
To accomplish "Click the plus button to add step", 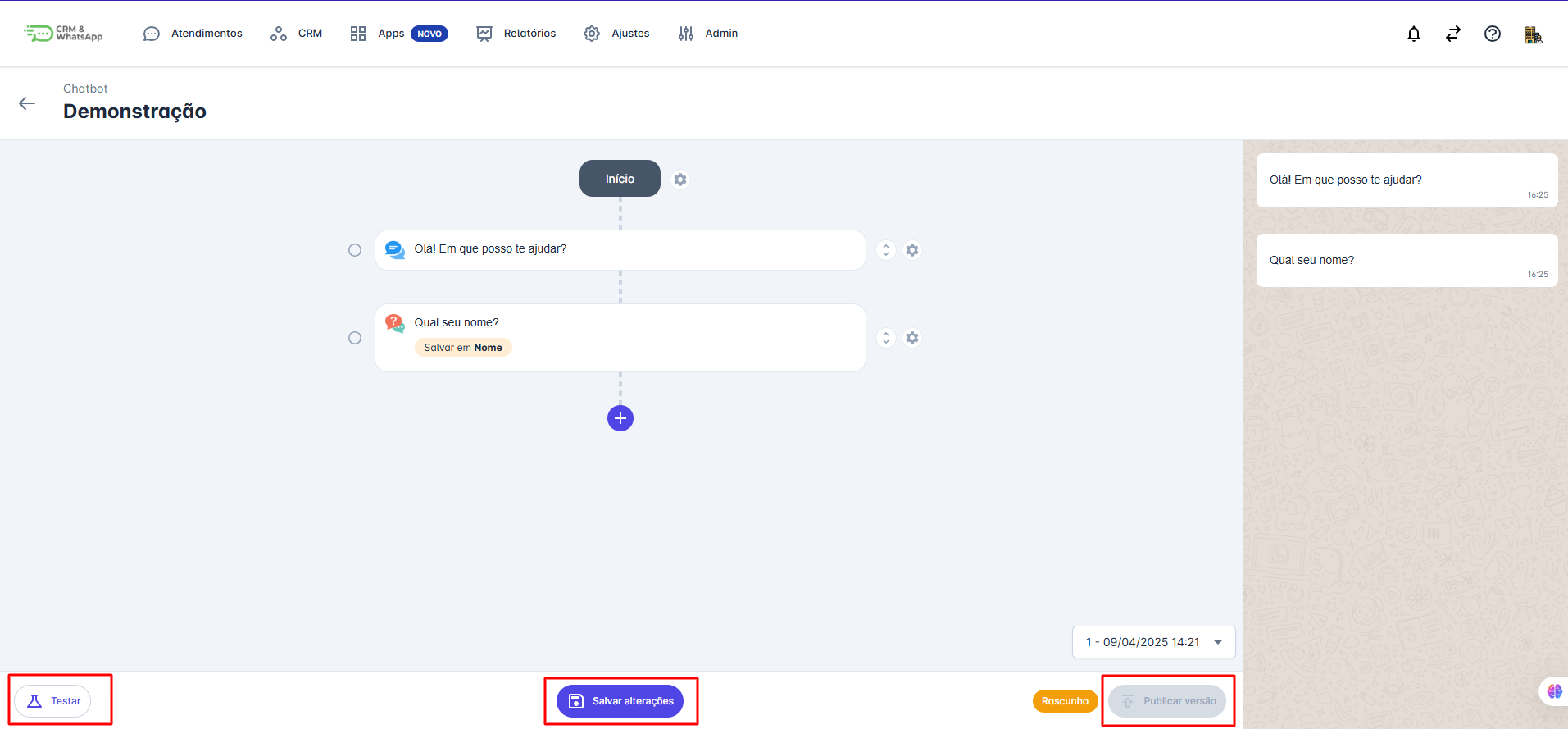I will 620,418.
